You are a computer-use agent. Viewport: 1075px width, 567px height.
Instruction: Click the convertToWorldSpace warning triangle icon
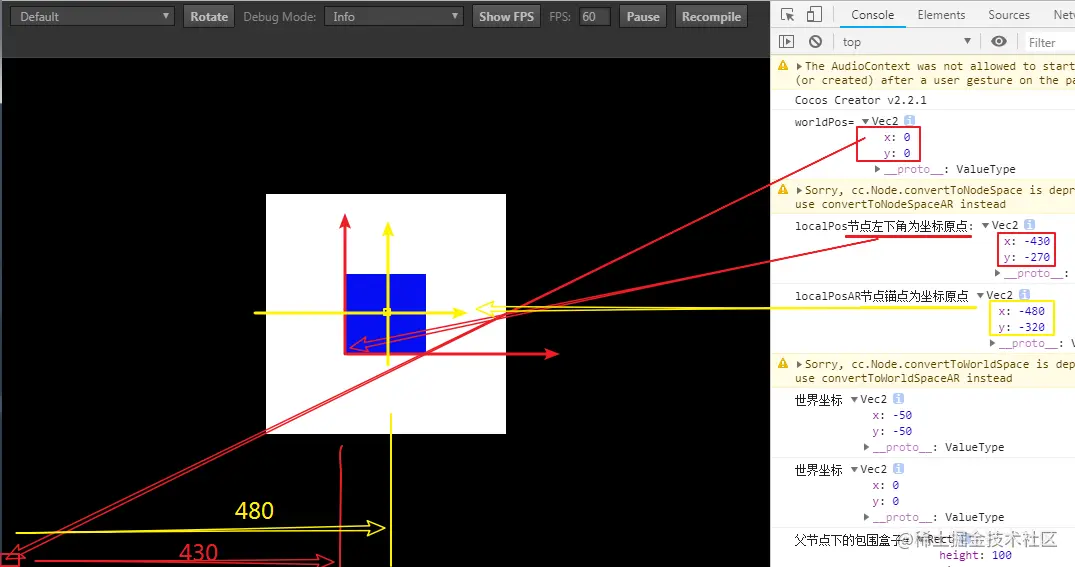(x=783, y=363)
